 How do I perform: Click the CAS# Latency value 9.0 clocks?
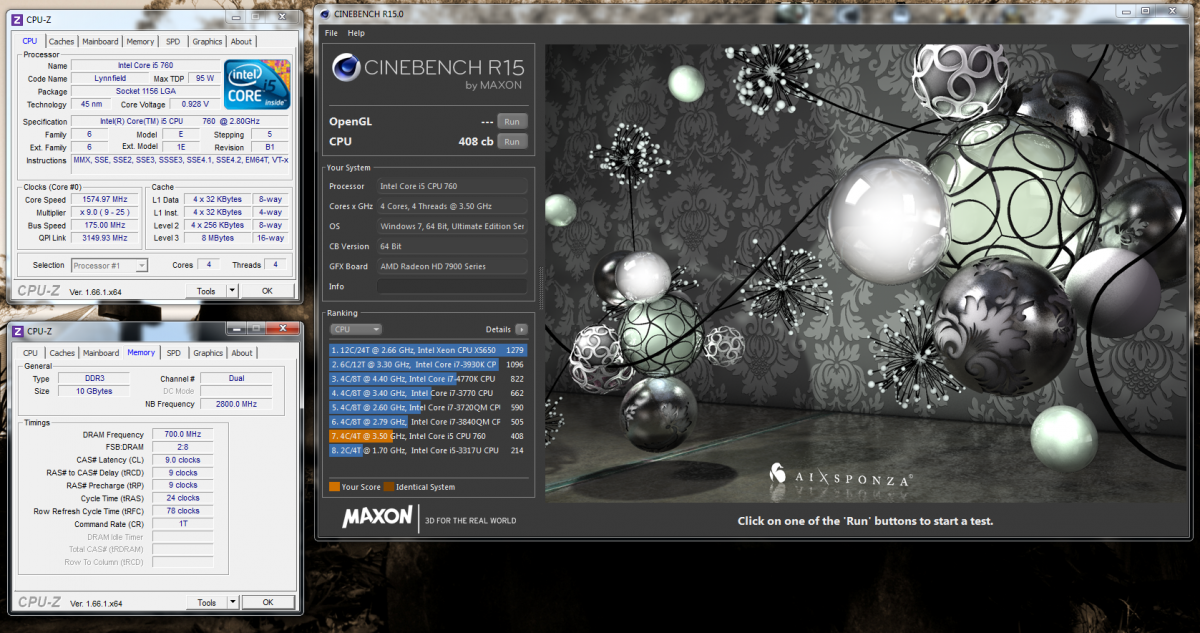182,460
